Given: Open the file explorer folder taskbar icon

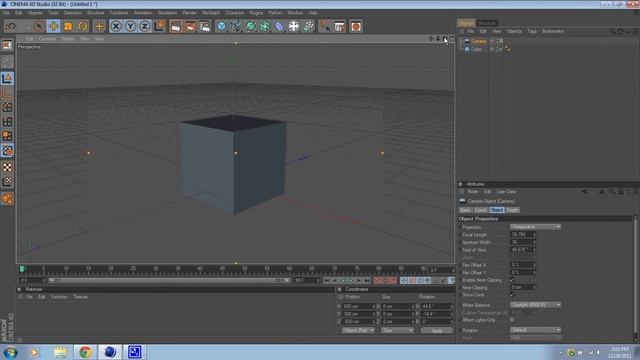Looking at the screenshot, I should (60, 352).
